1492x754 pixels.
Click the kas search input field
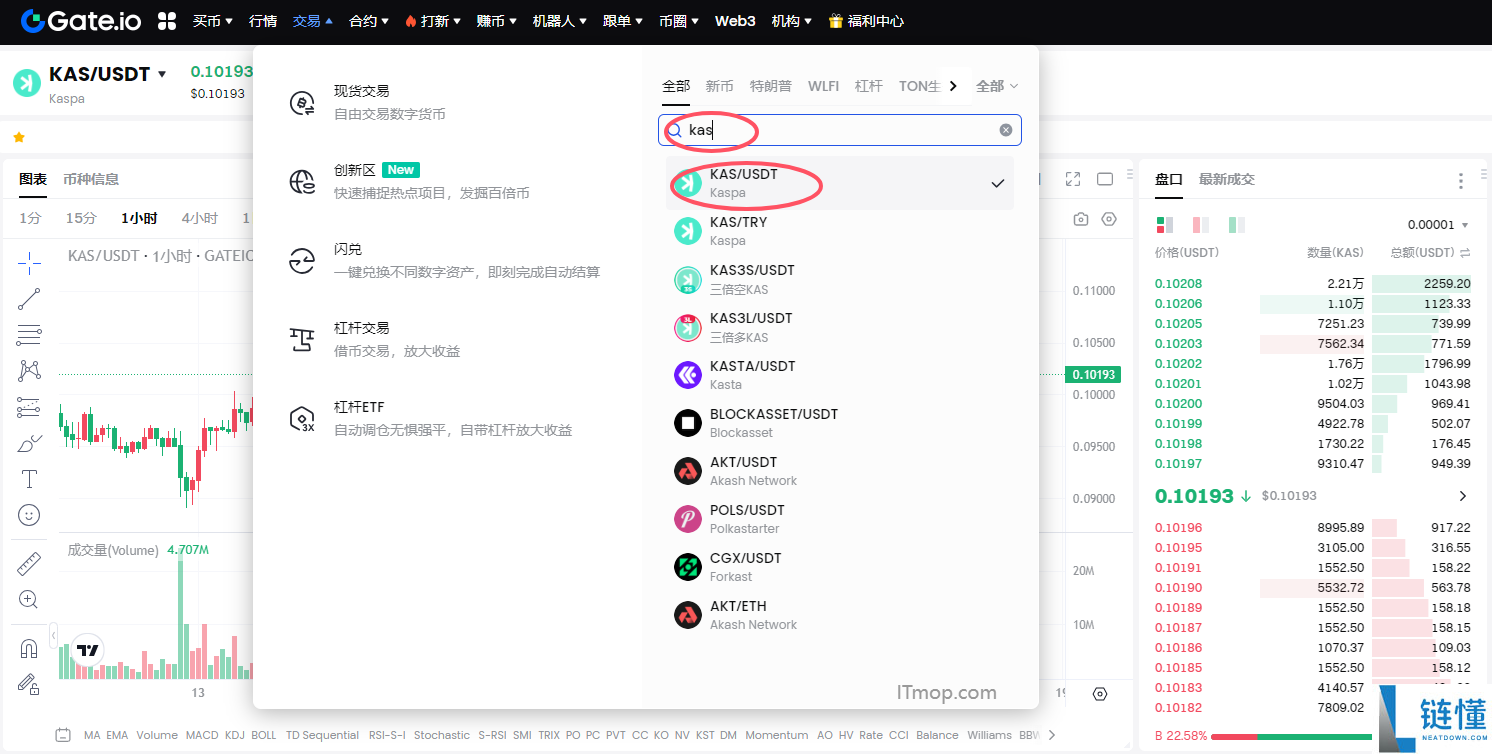840,130
